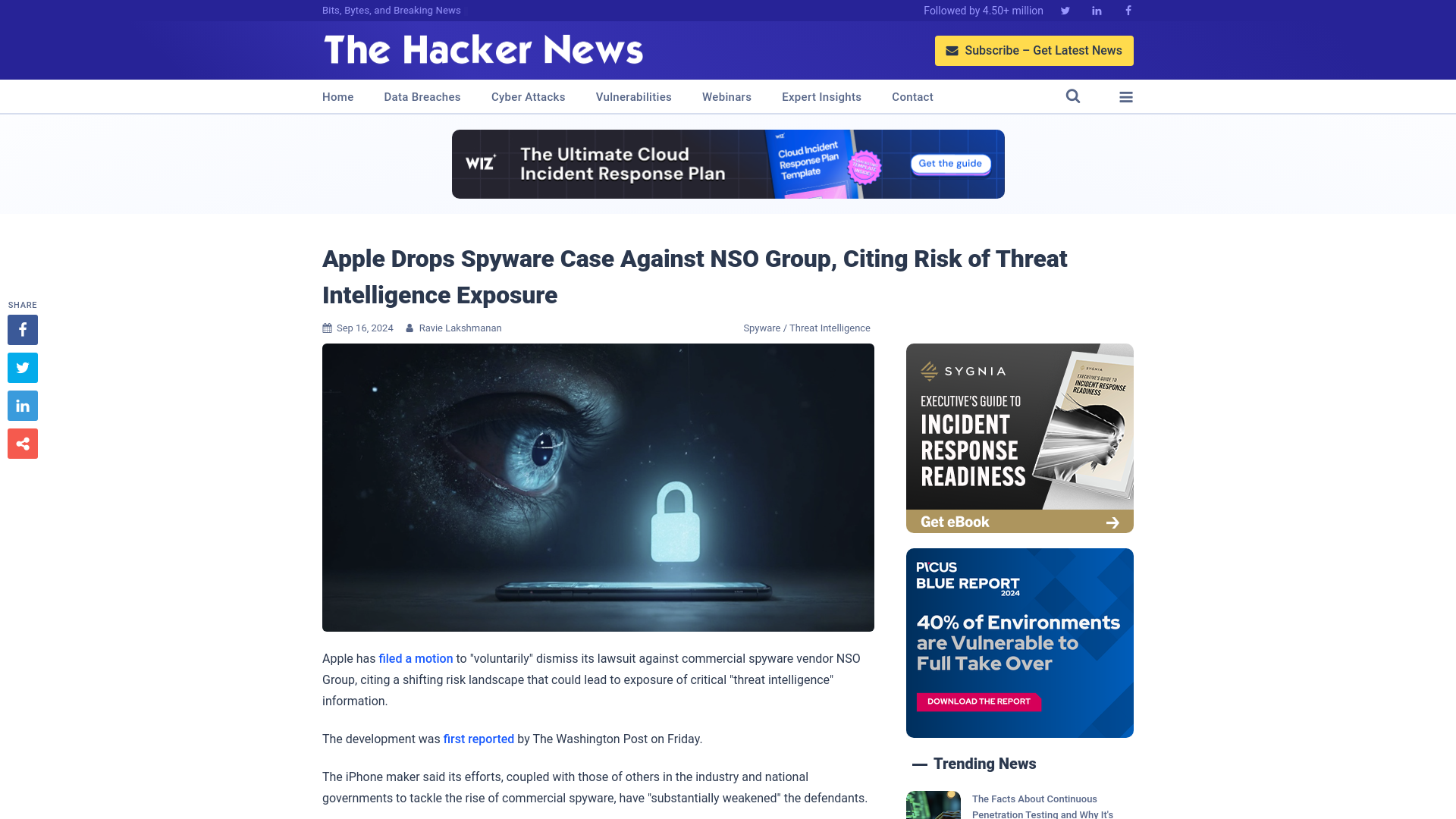Click the article header image thumbnail
This screenshot has height=819, width=1456.
pyautogui.click(x=598, y=487)
